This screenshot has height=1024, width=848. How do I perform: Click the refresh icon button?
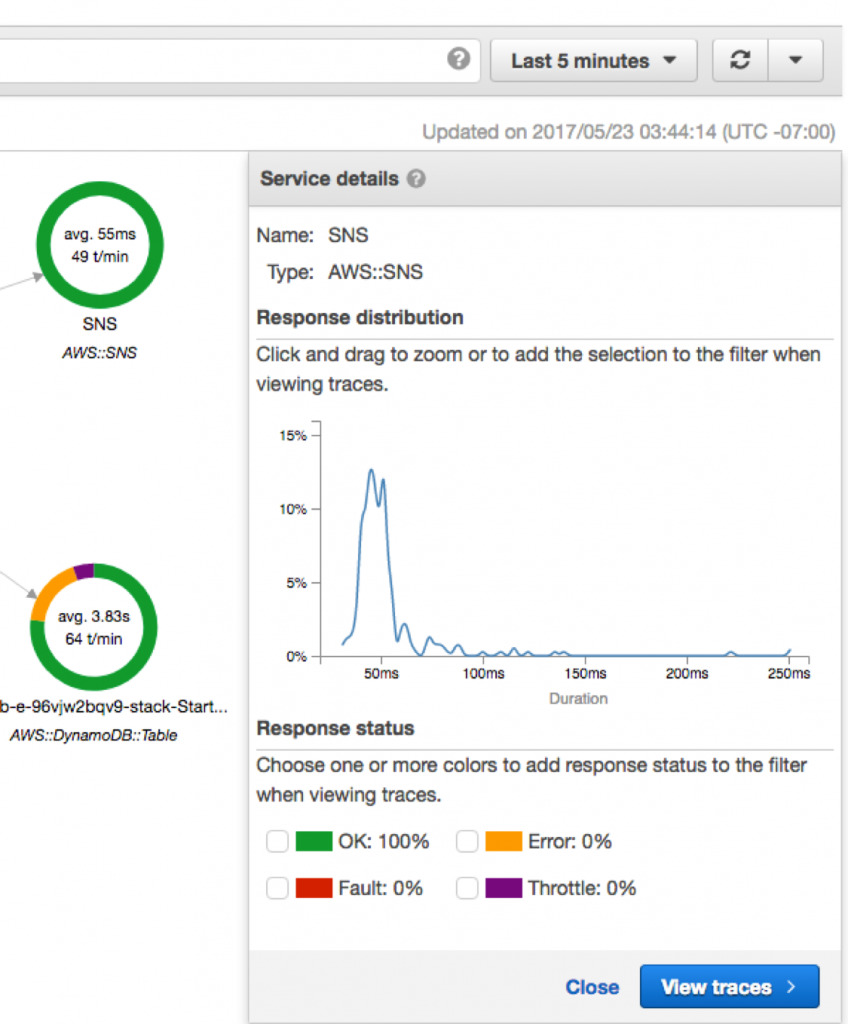pos(740,60)
